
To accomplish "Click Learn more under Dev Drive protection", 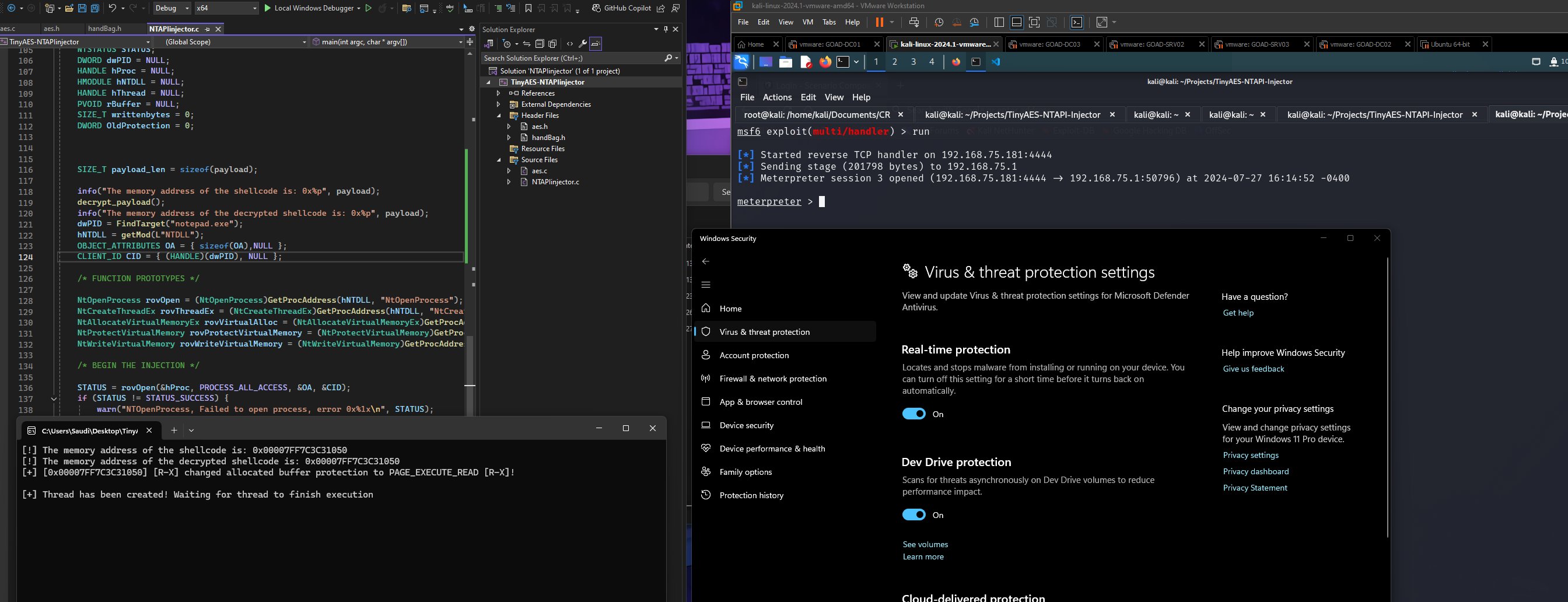I will click(x=923, y=556).
